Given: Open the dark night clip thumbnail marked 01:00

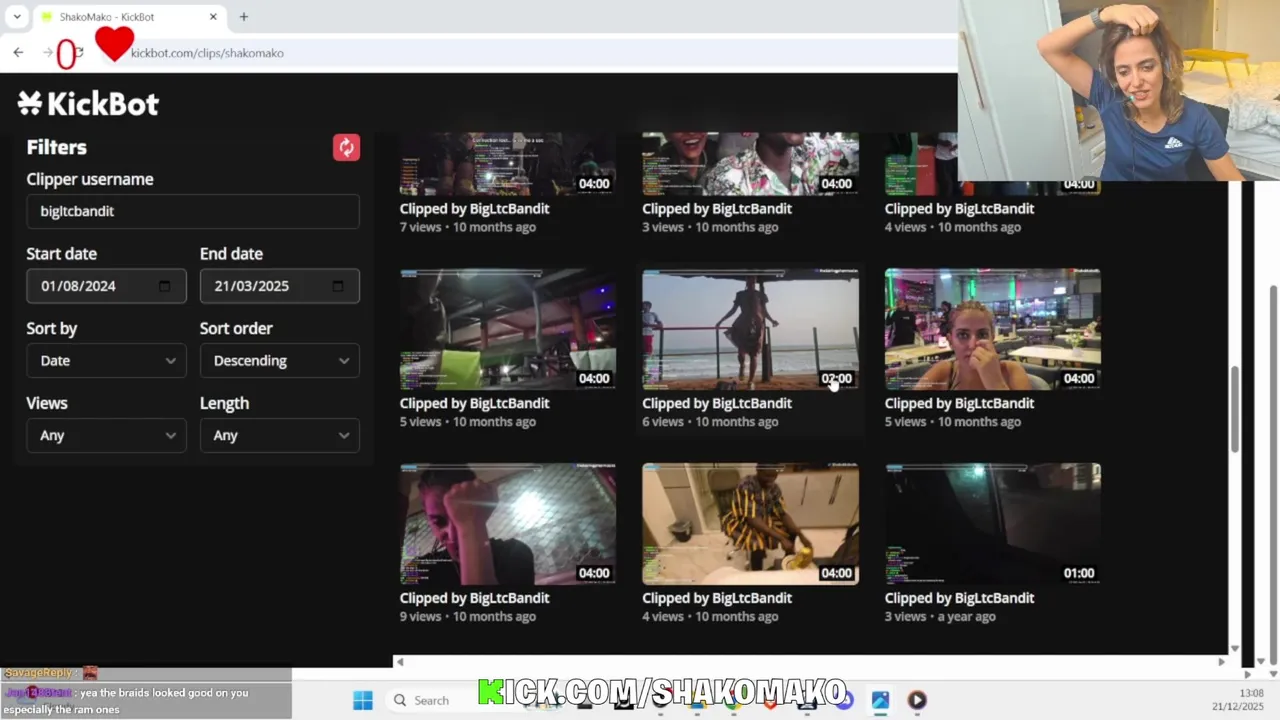Looking at the screenshot, I should 993,524.
